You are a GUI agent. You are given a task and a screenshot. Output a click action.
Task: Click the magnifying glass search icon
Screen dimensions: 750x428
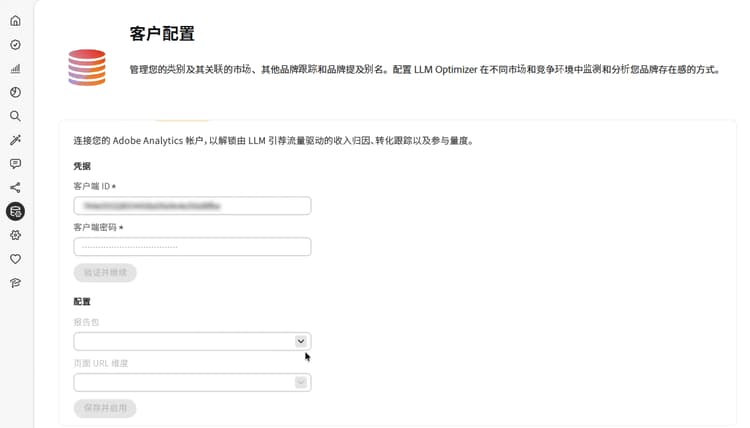point(15,116)
